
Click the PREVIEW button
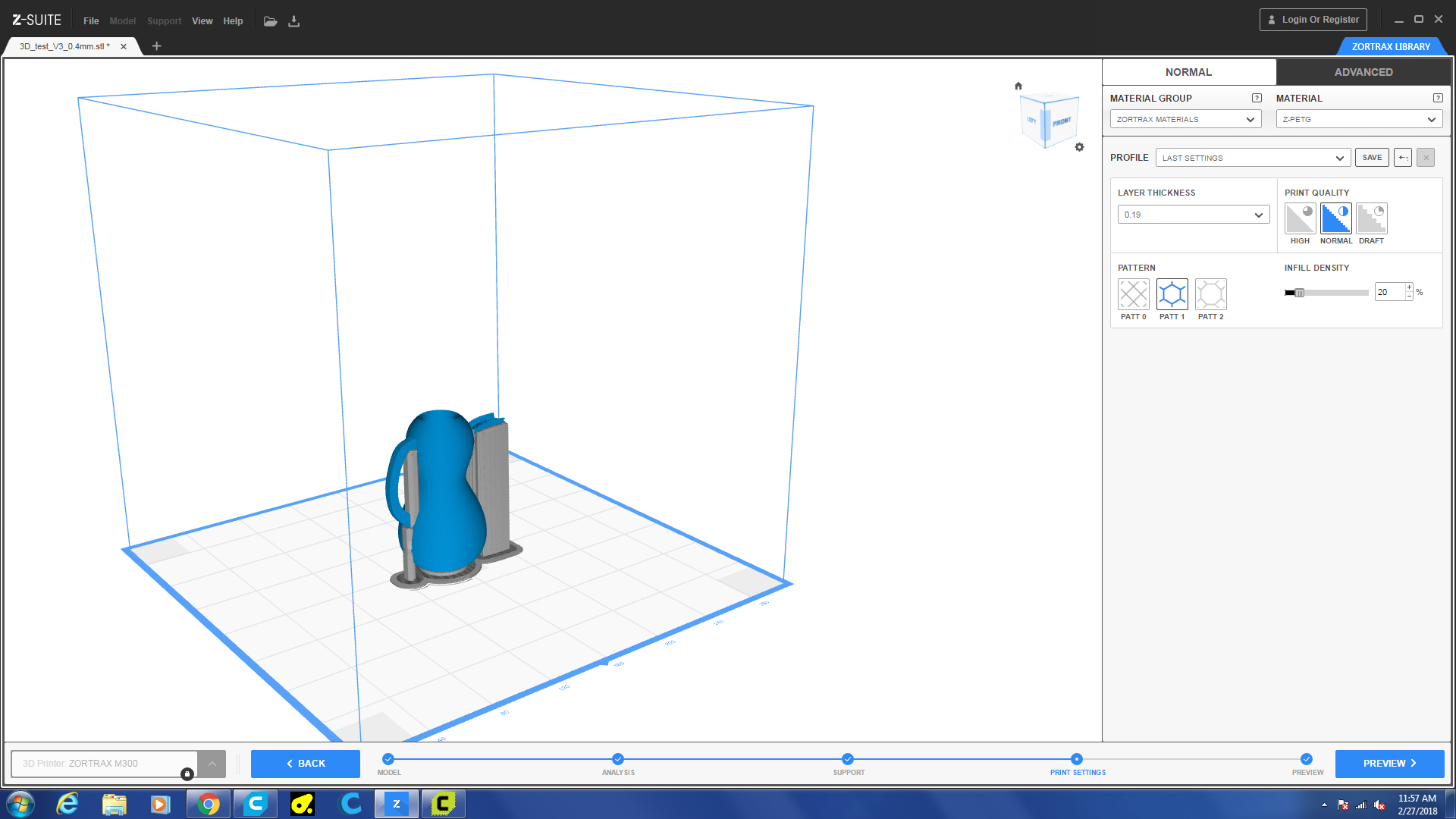[1389, 764]
